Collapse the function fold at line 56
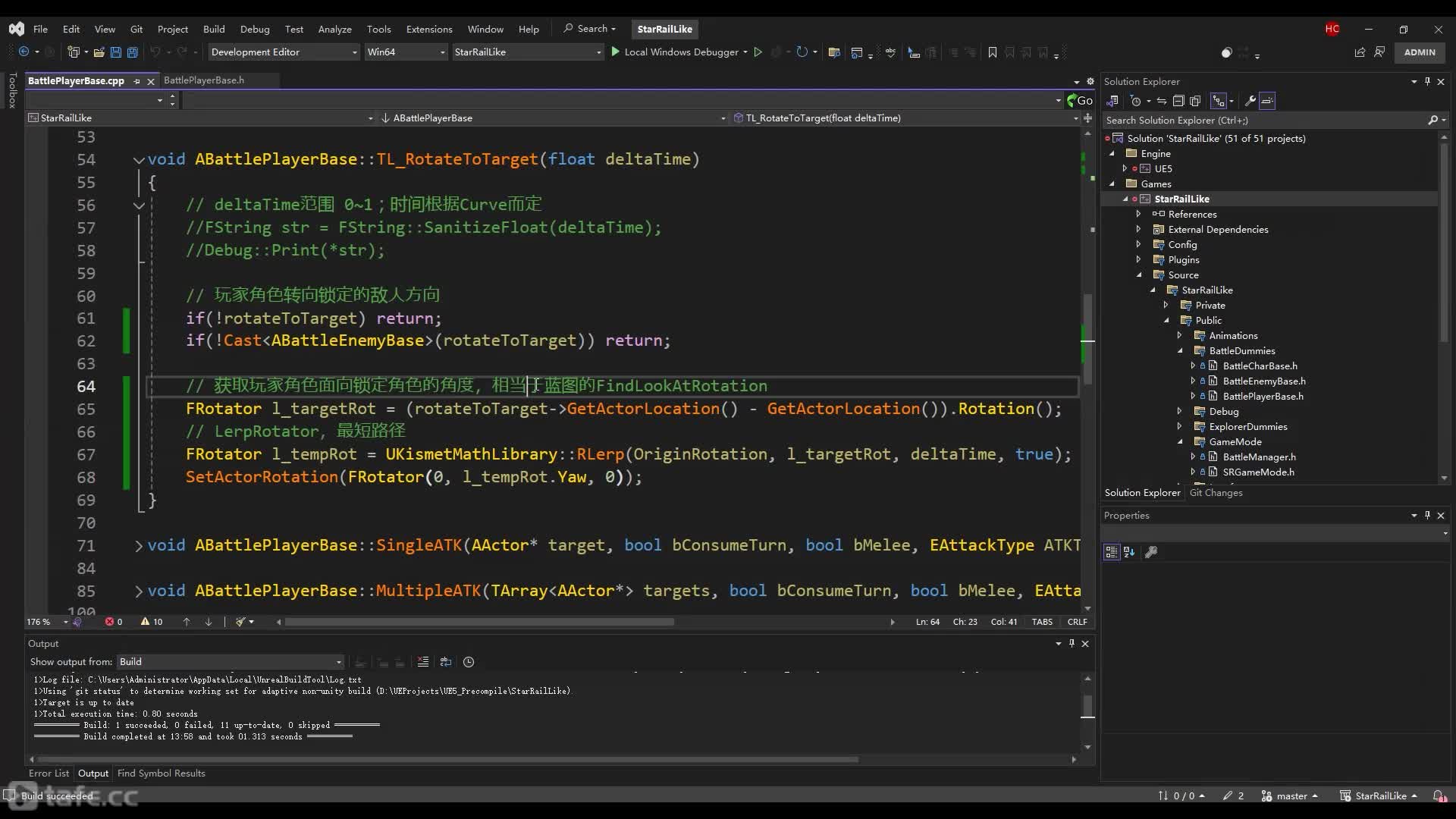Viewport: 1456px width, 819px height. coord(139,205)
